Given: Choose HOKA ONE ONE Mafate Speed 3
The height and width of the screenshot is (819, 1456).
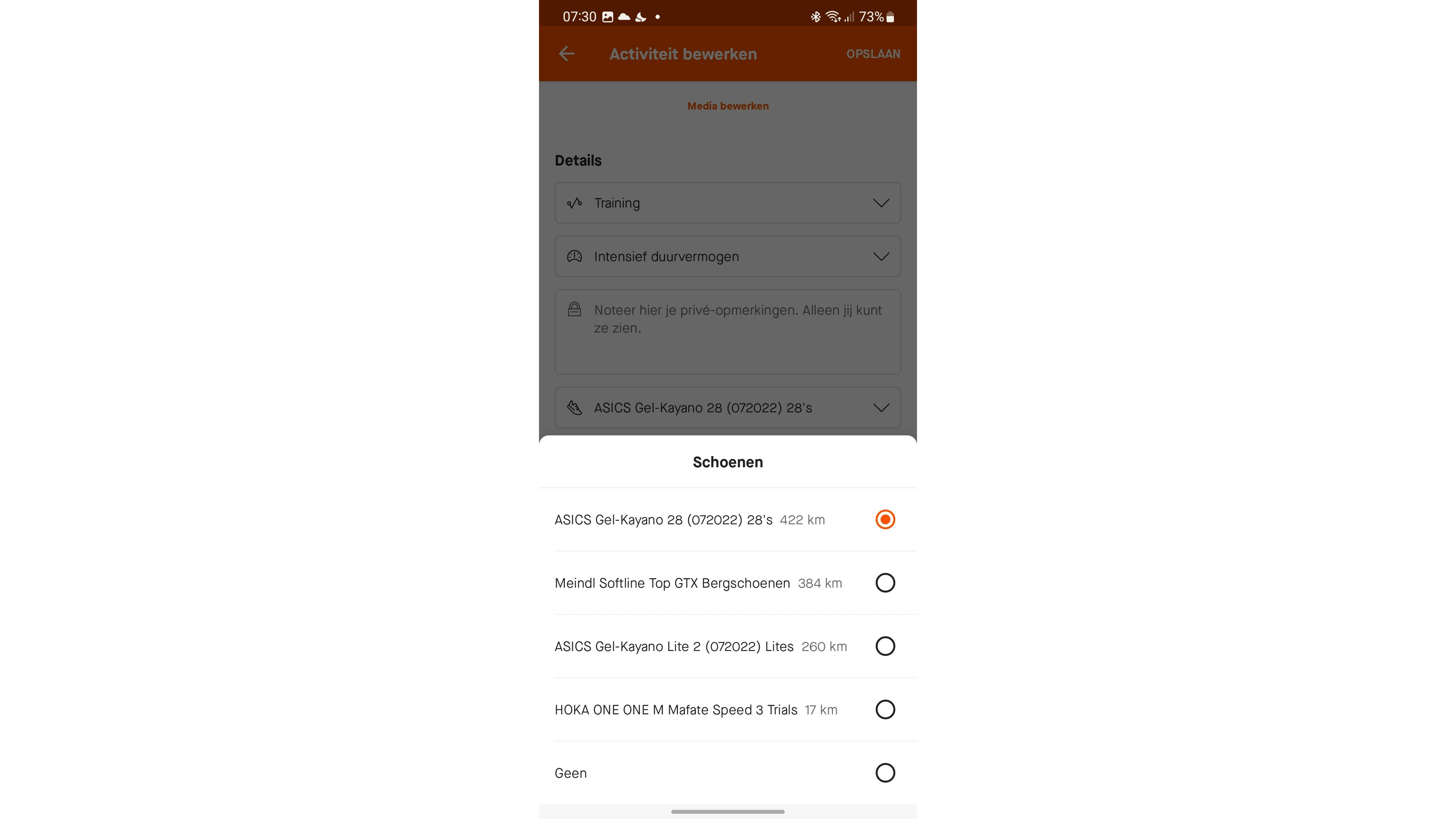Looking at the screenshot, I should coord(727,709).
